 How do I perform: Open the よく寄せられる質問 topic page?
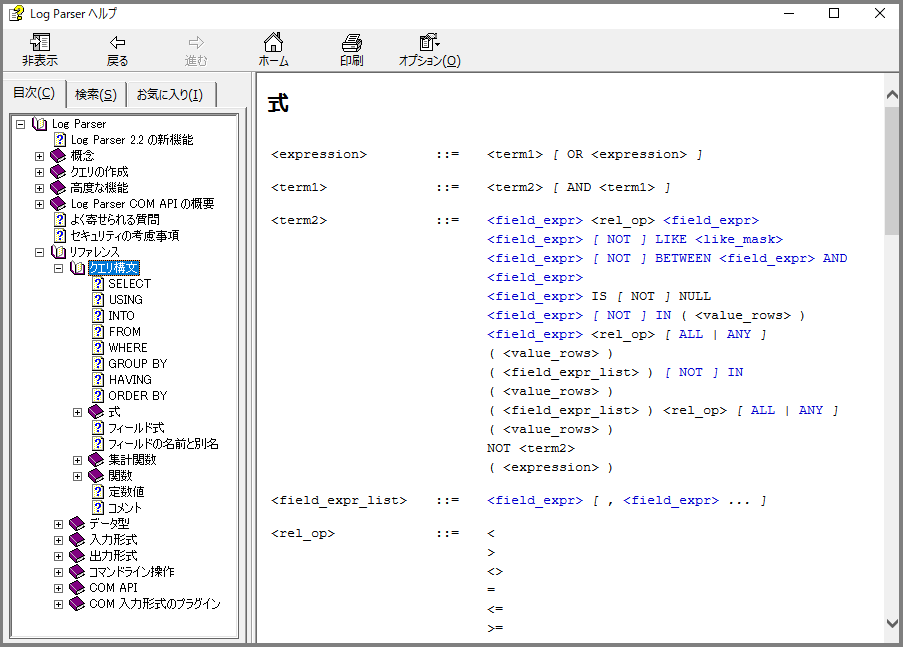coord(115,220)
